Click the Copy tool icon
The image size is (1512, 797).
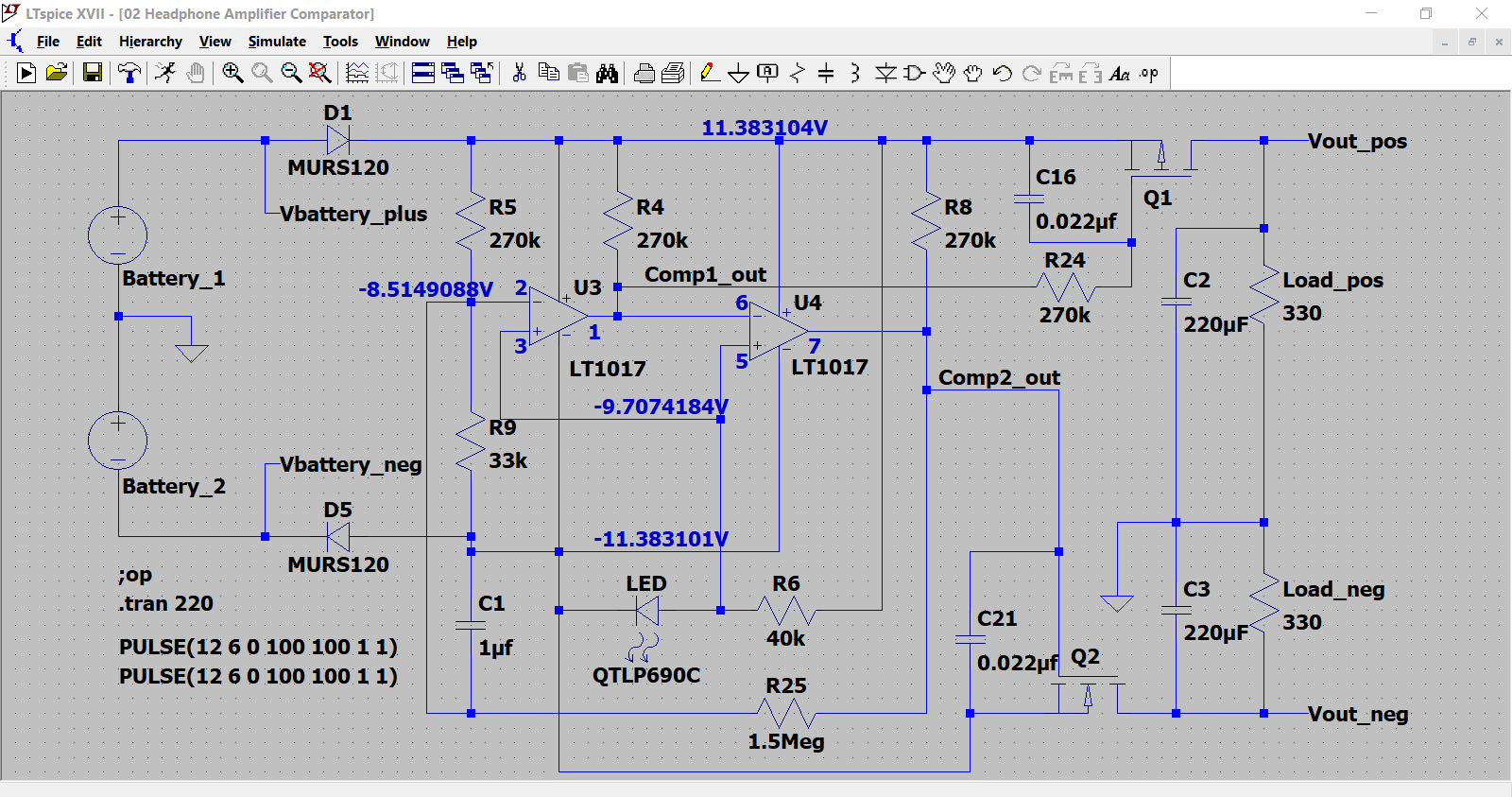(x=548, y=73)
